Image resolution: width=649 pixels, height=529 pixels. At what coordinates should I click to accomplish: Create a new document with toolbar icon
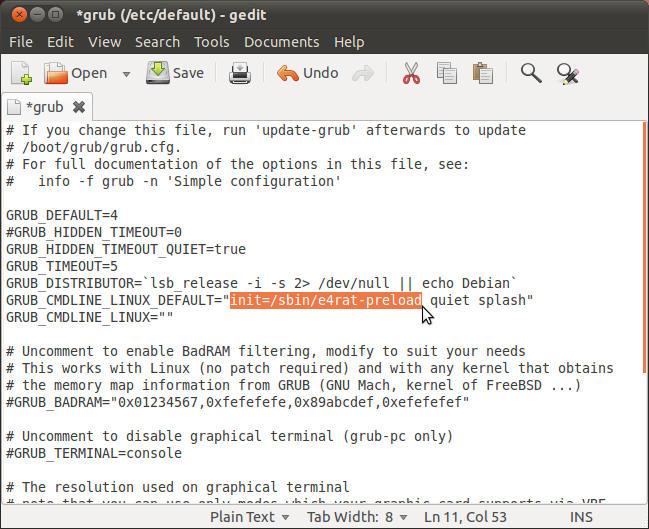point(21,73)
